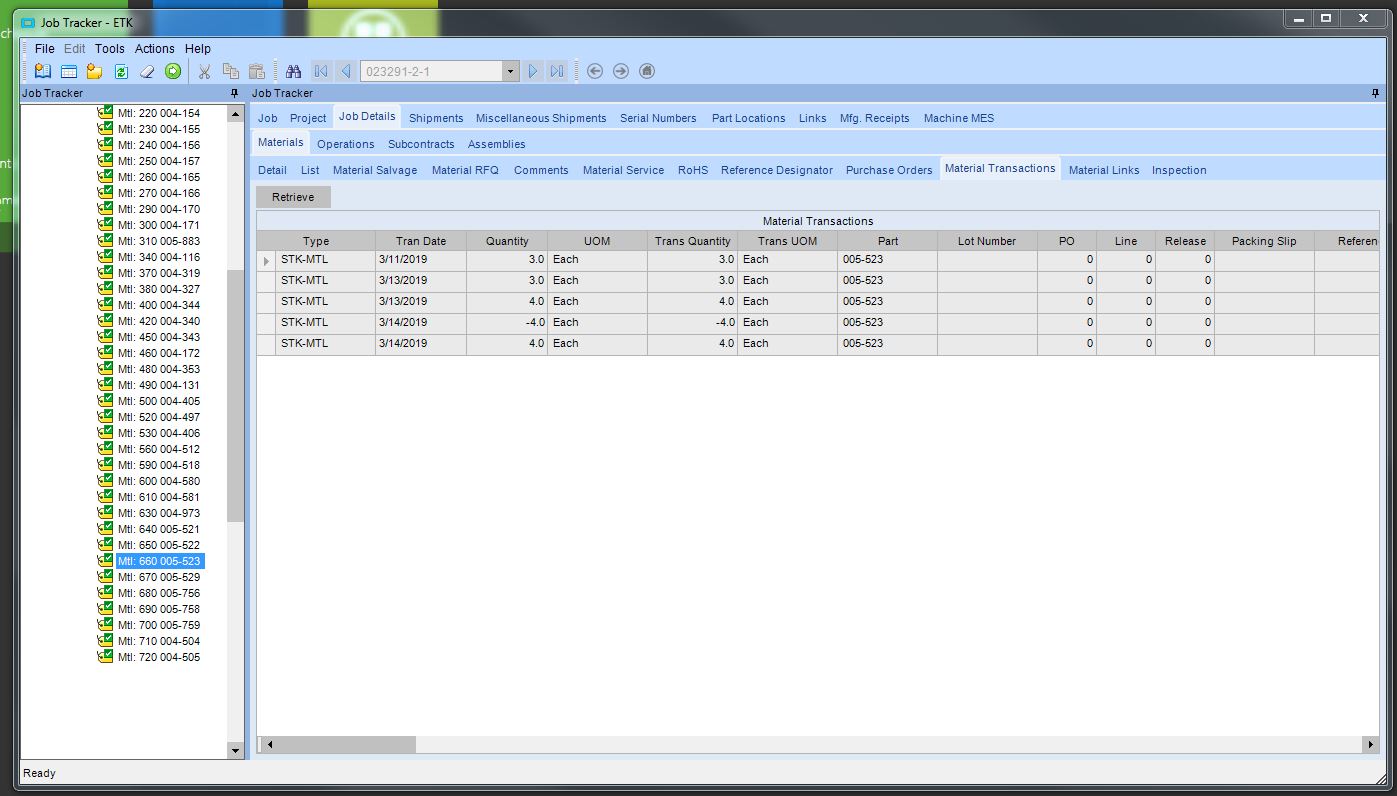Open the Assemblies sub-tab
The width and height of the screenshot is (1397, 796).
tap(497, 144)
